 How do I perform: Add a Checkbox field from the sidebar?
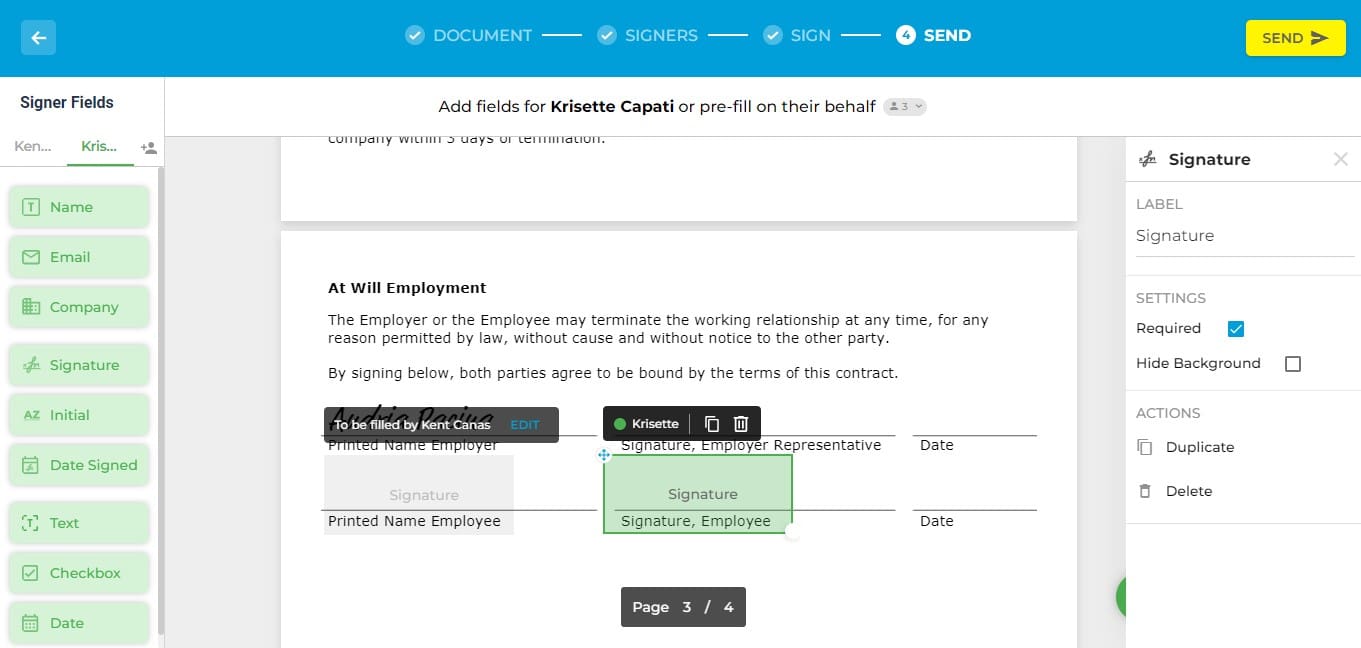[79, 573]
